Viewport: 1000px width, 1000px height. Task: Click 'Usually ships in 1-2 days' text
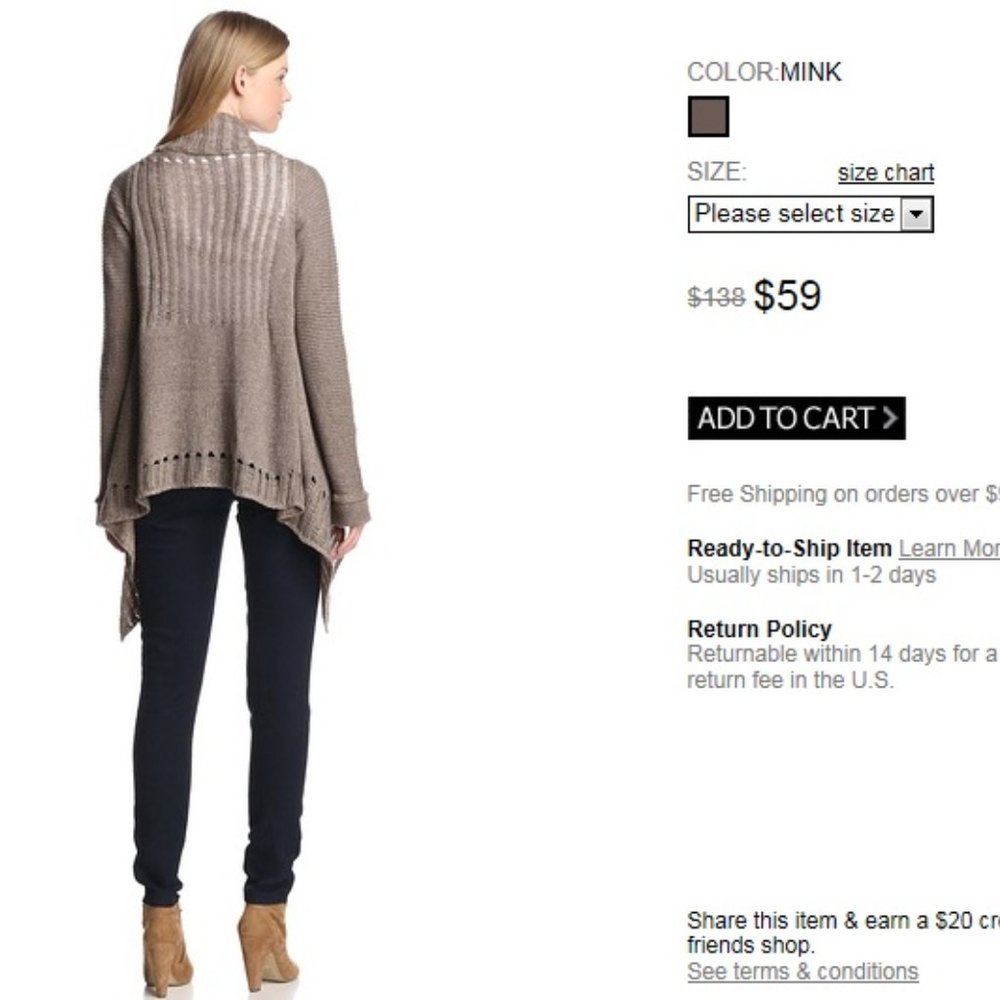(811, 575)
